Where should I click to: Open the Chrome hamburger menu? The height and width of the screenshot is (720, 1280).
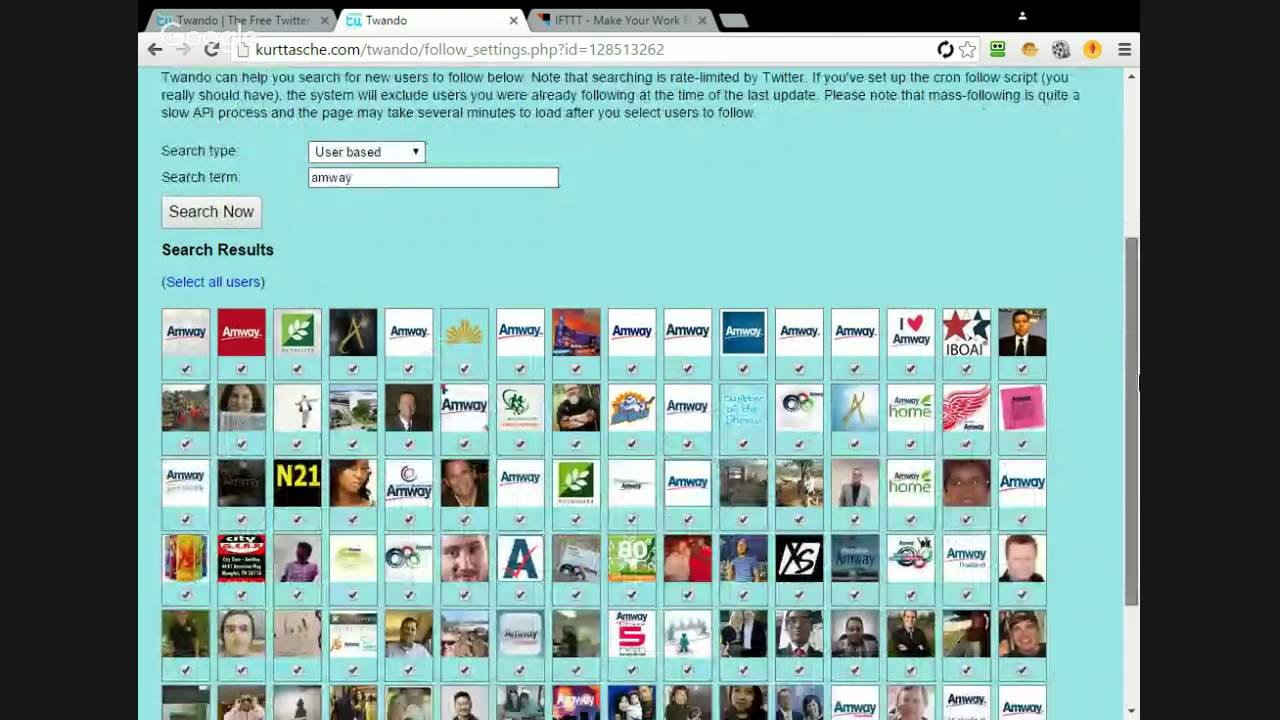1124,49
